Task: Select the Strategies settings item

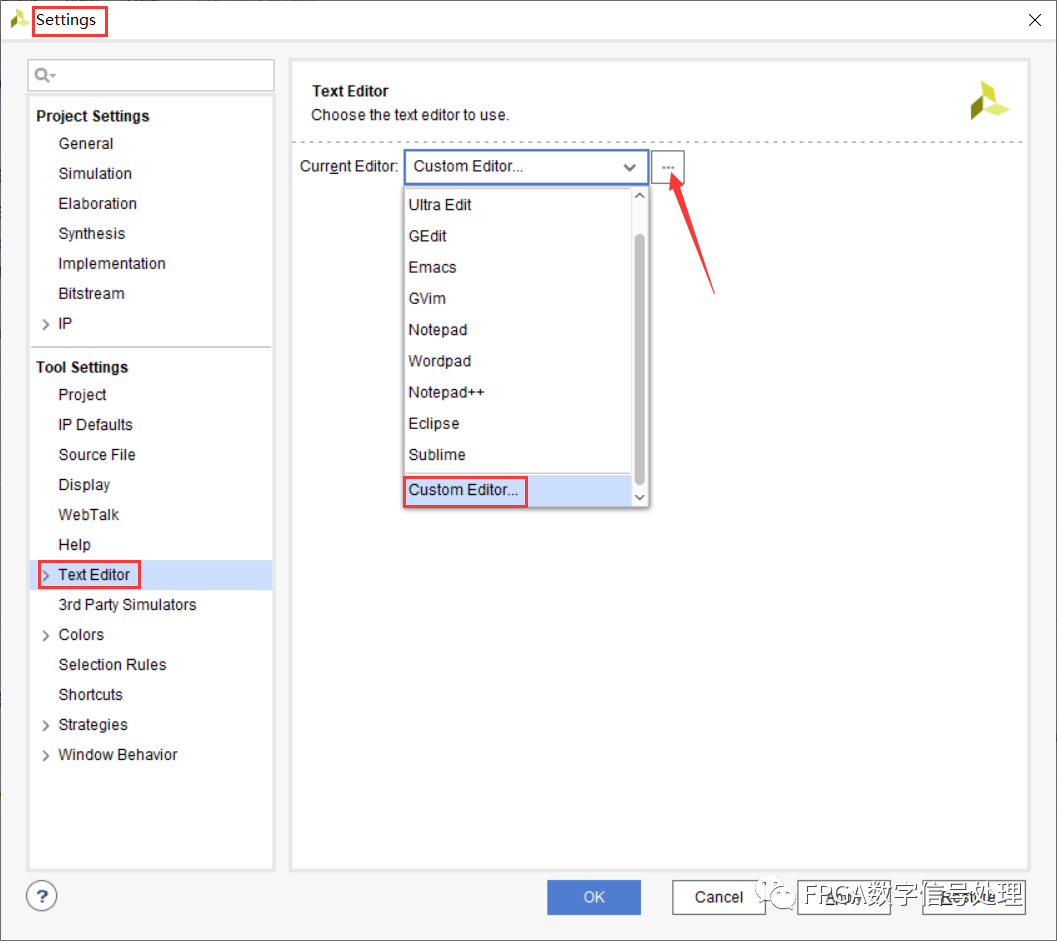Action: [93, 725]
